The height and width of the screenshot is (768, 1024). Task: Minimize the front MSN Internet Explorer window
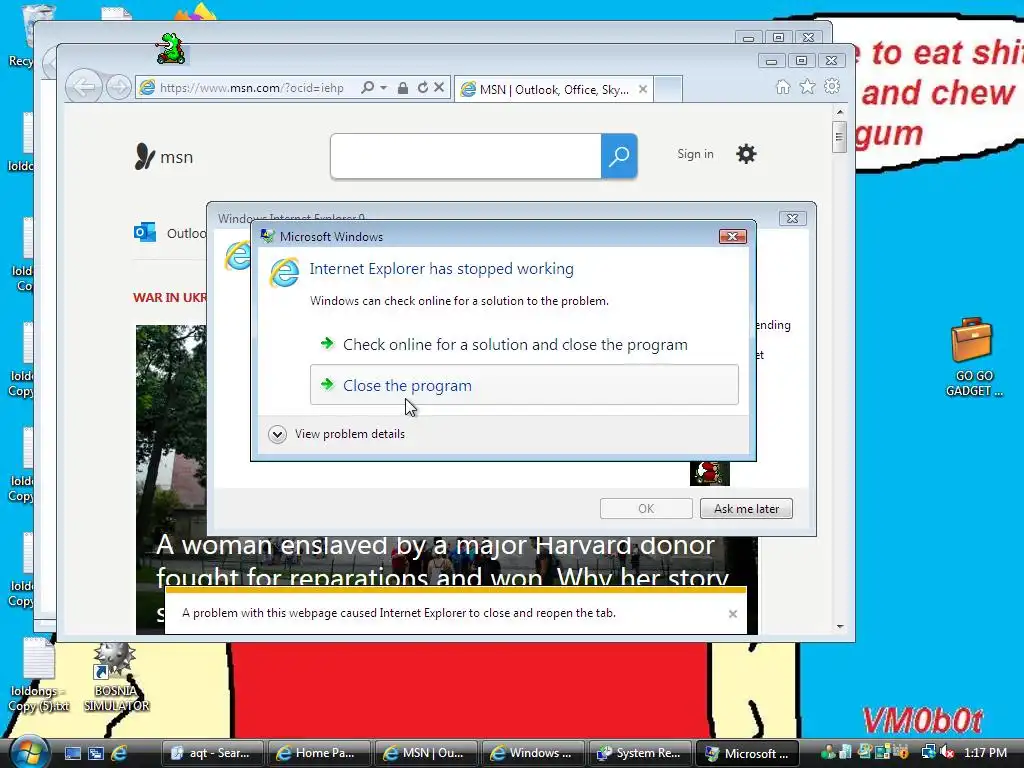pos(771,61)
